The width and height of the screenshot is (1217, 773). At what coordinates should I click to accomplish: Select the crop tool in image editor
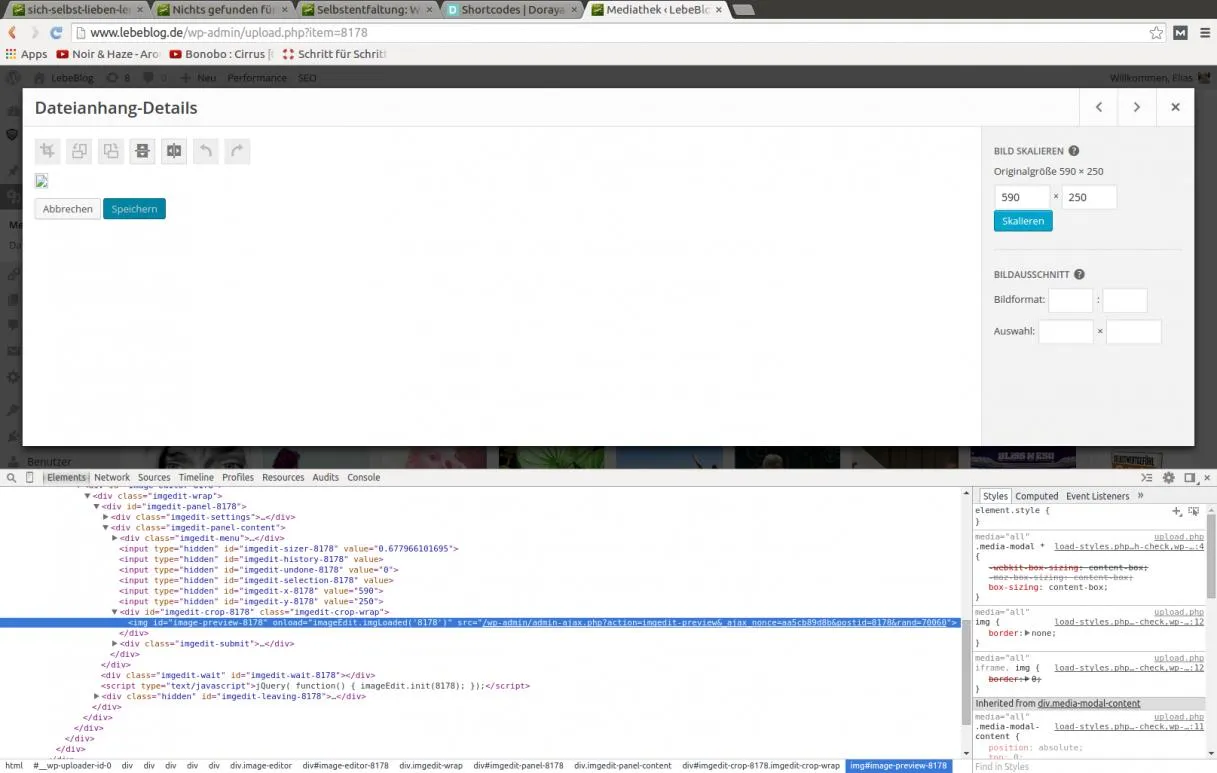[47, 151]
